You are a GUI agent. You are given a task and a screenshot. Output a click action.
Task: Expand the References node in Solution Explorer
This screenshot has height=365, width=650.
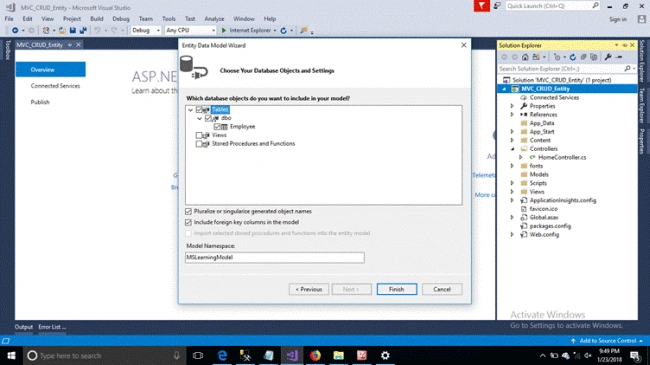pyautogui.click(x=512, y=114)
